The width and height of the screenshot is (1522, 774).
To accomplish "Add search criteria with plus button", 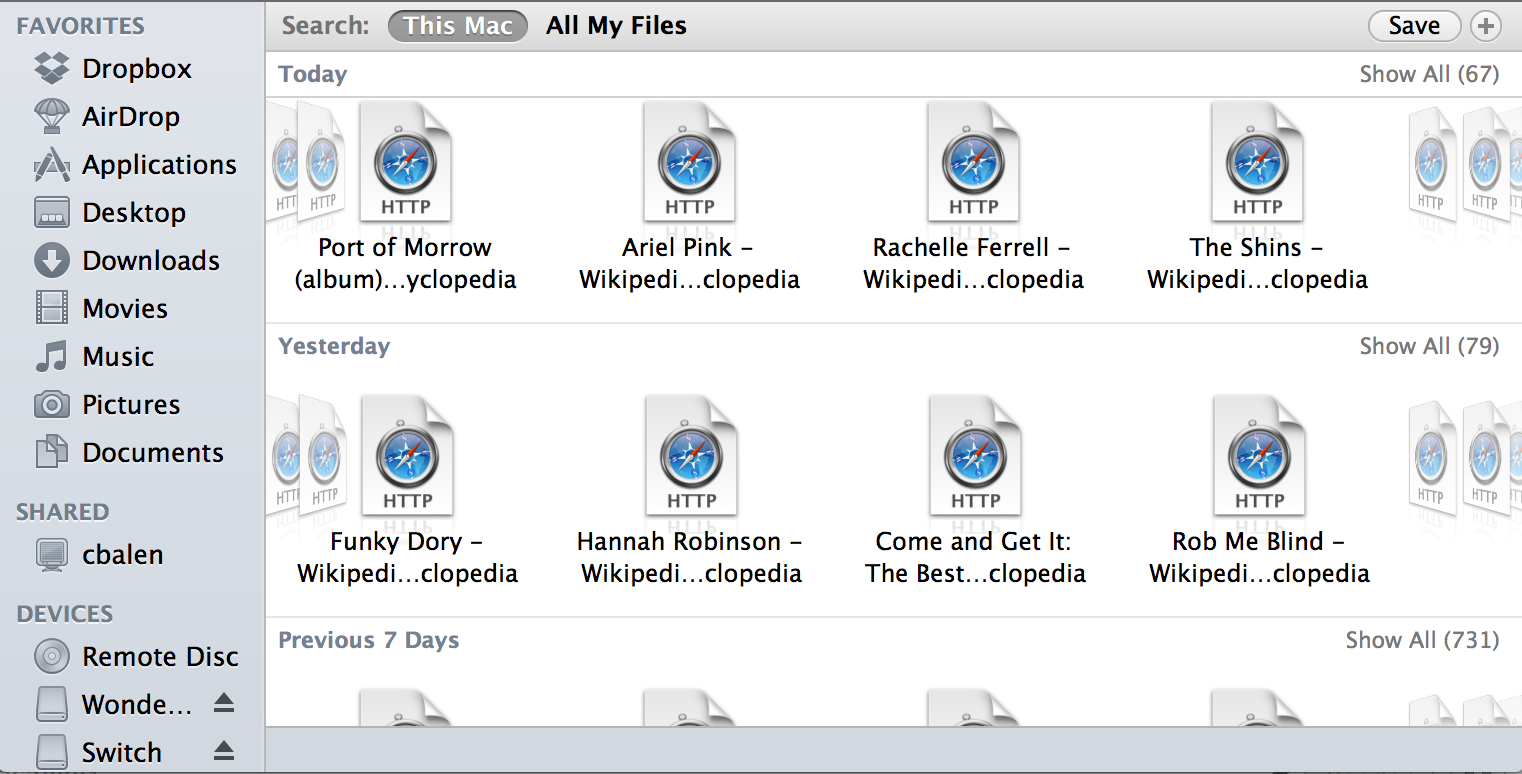I will point(1486,26).
